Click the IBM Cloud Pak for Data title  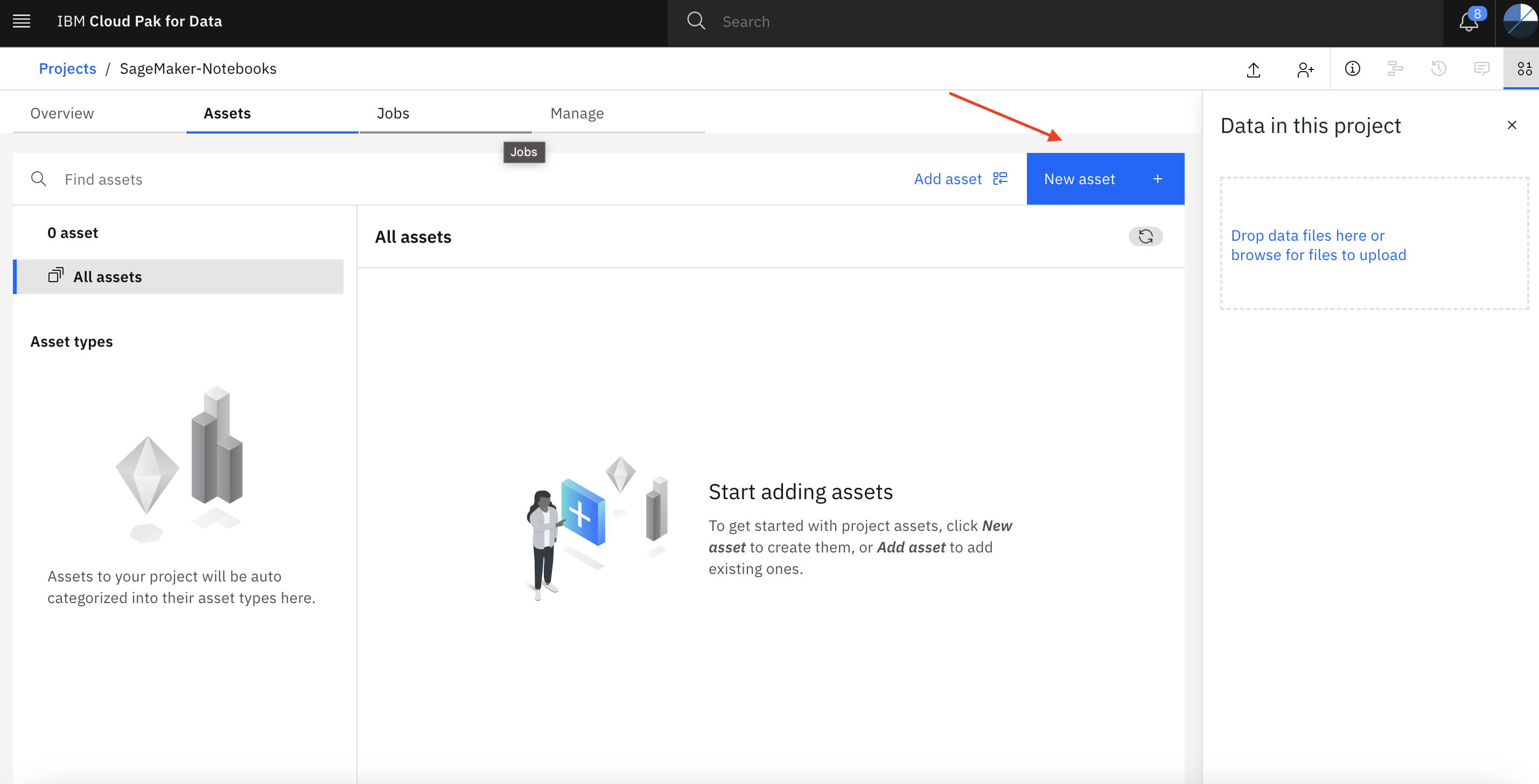click(x=139, y=22)
